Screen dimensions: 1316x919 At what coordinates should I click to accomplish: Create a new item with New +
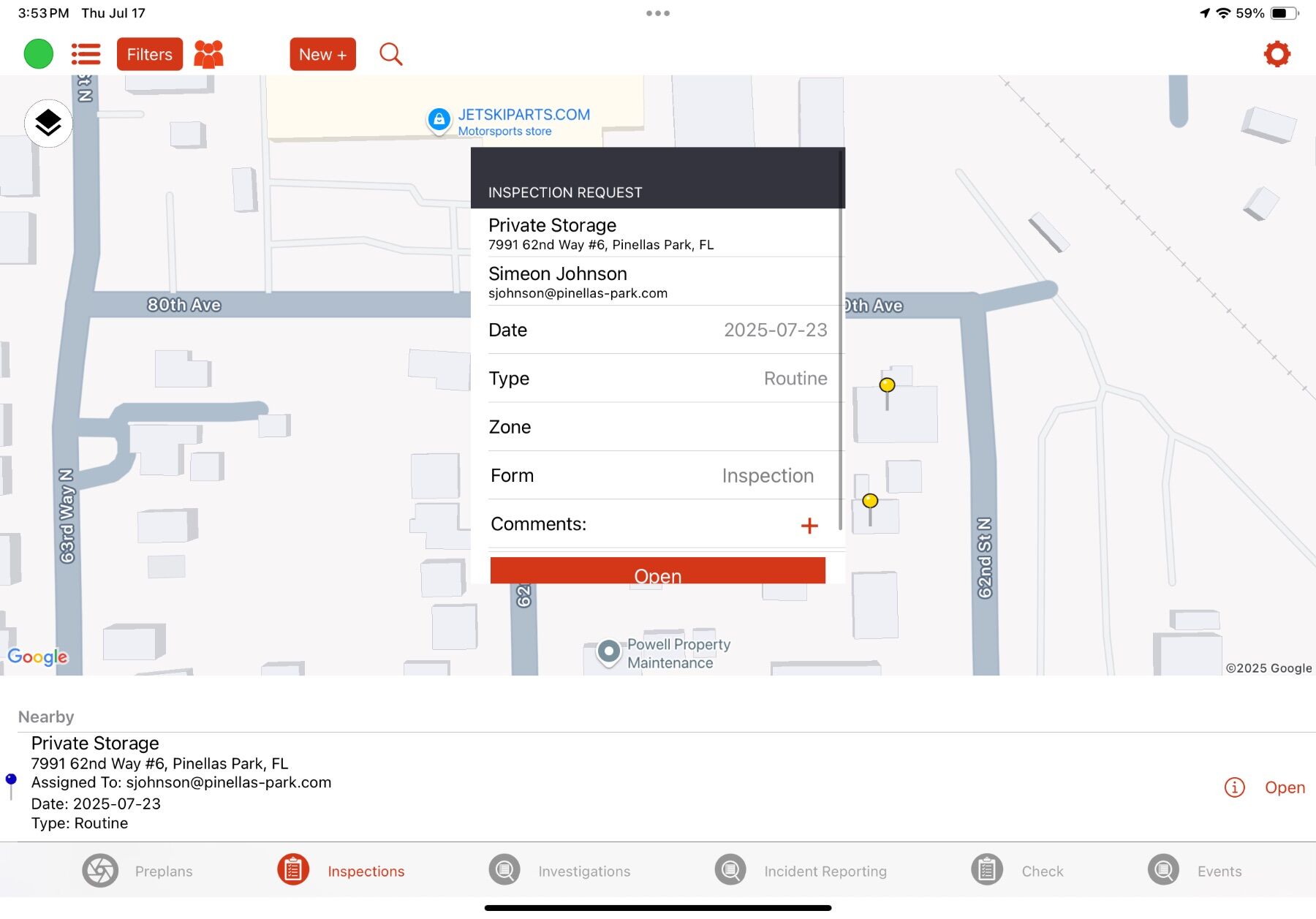(322, 54)
